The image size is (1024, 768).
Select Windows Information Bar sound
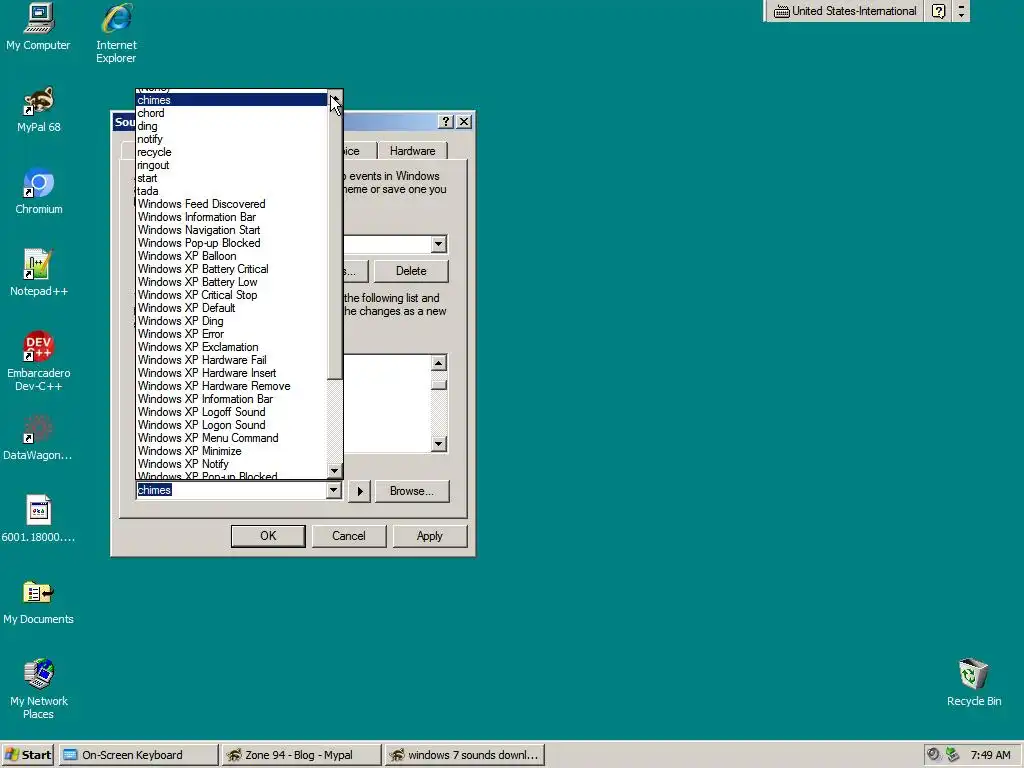click(231, 217)
